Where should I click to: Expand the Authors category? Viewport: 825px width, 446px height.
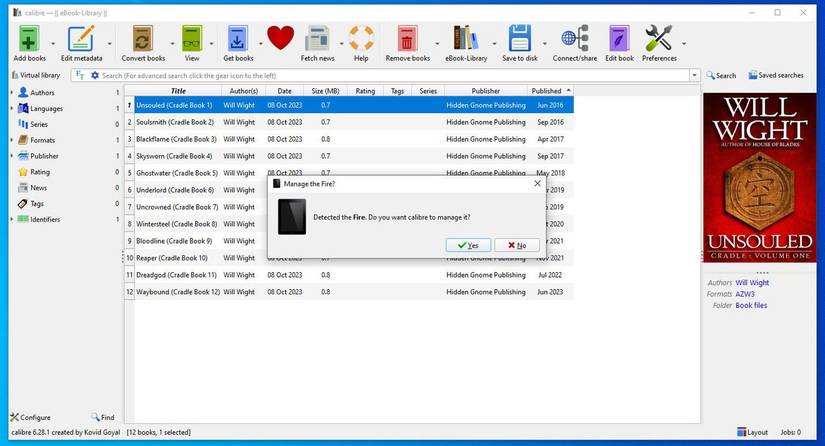coord(12,93)
